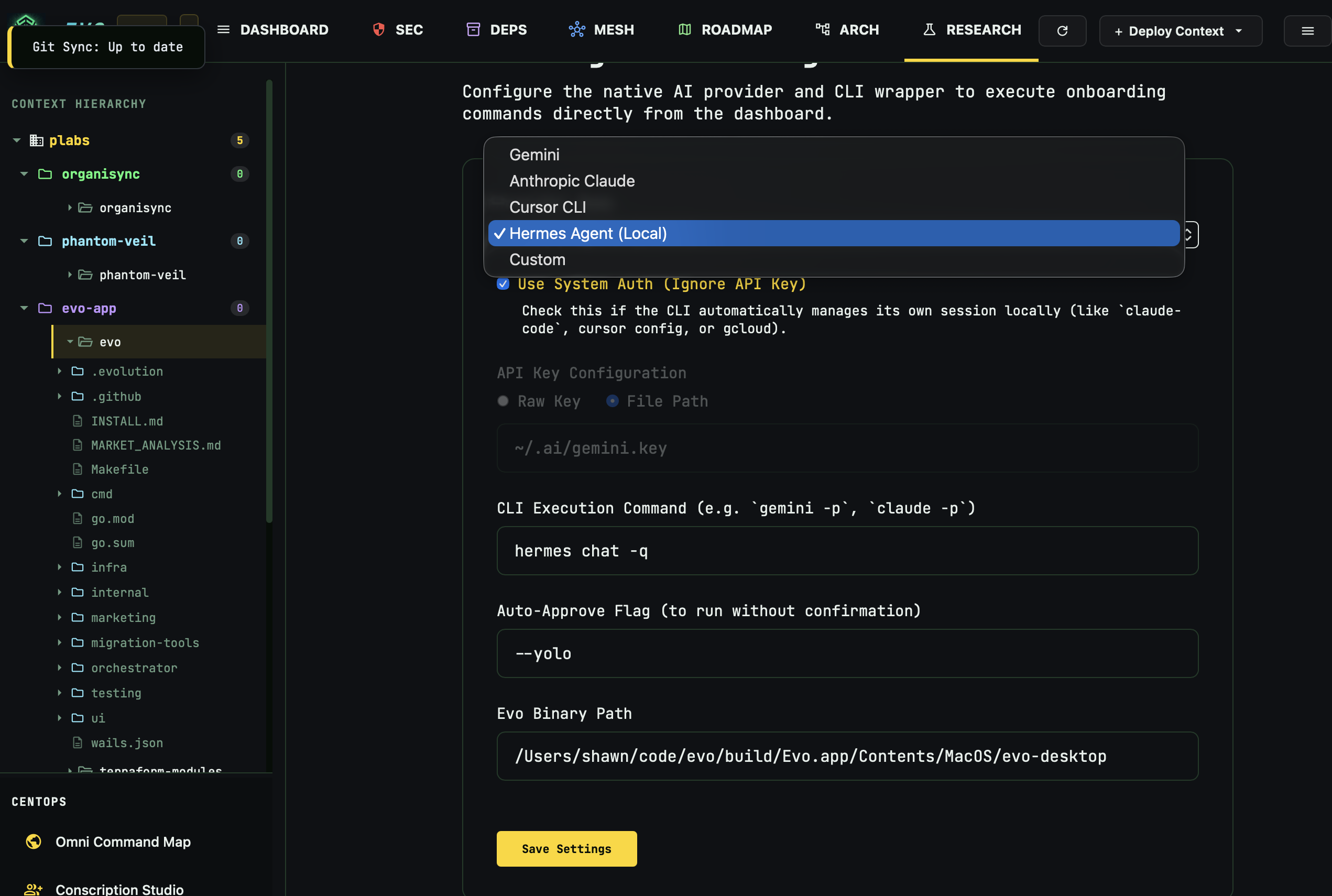Expand the internal folder
This screenshot has width=1332, height=896.
point(59,593)
